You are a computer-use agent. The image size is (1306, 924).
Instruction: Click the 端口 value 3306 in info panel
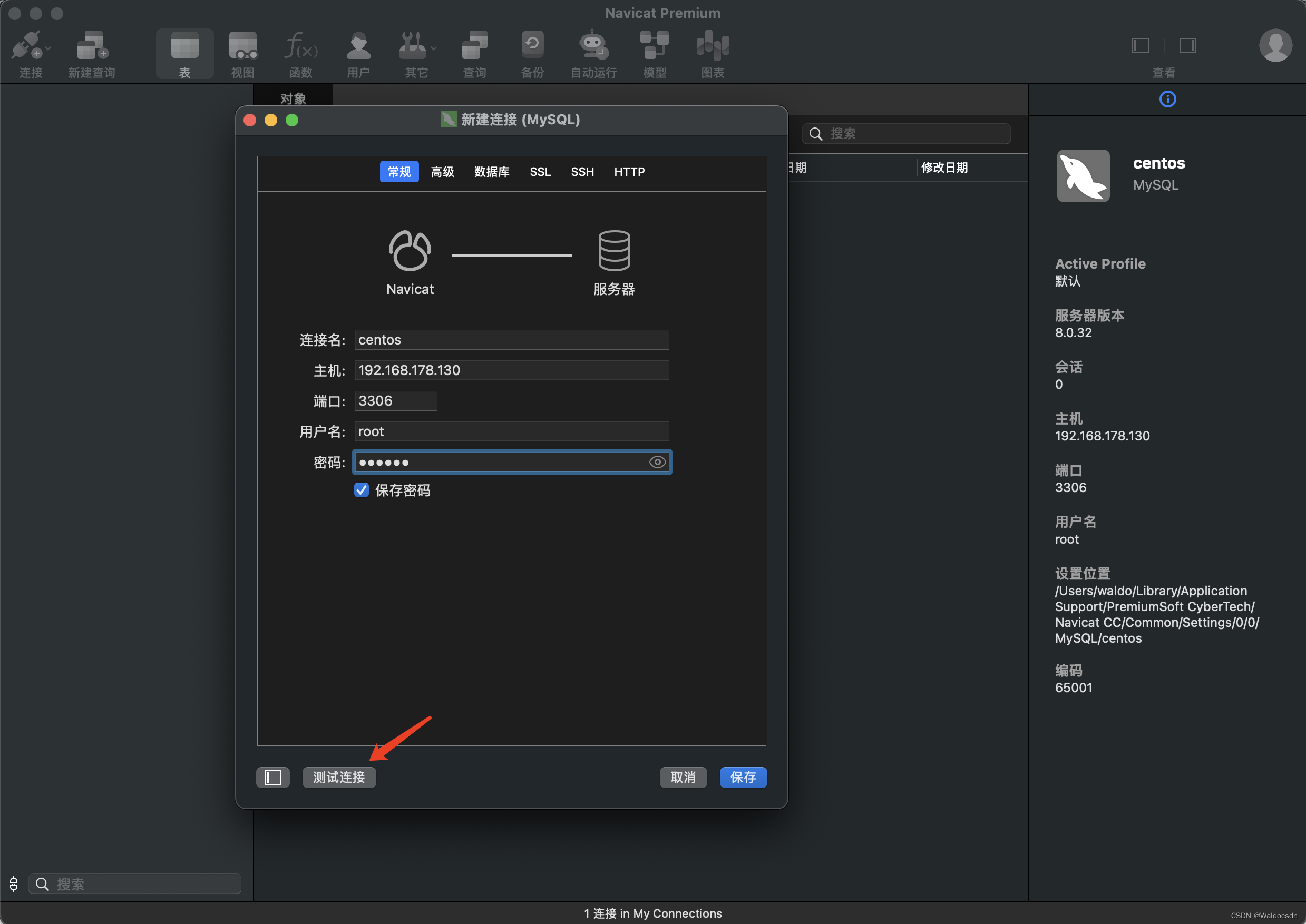pyautogui.click(x=1070, y=488)
